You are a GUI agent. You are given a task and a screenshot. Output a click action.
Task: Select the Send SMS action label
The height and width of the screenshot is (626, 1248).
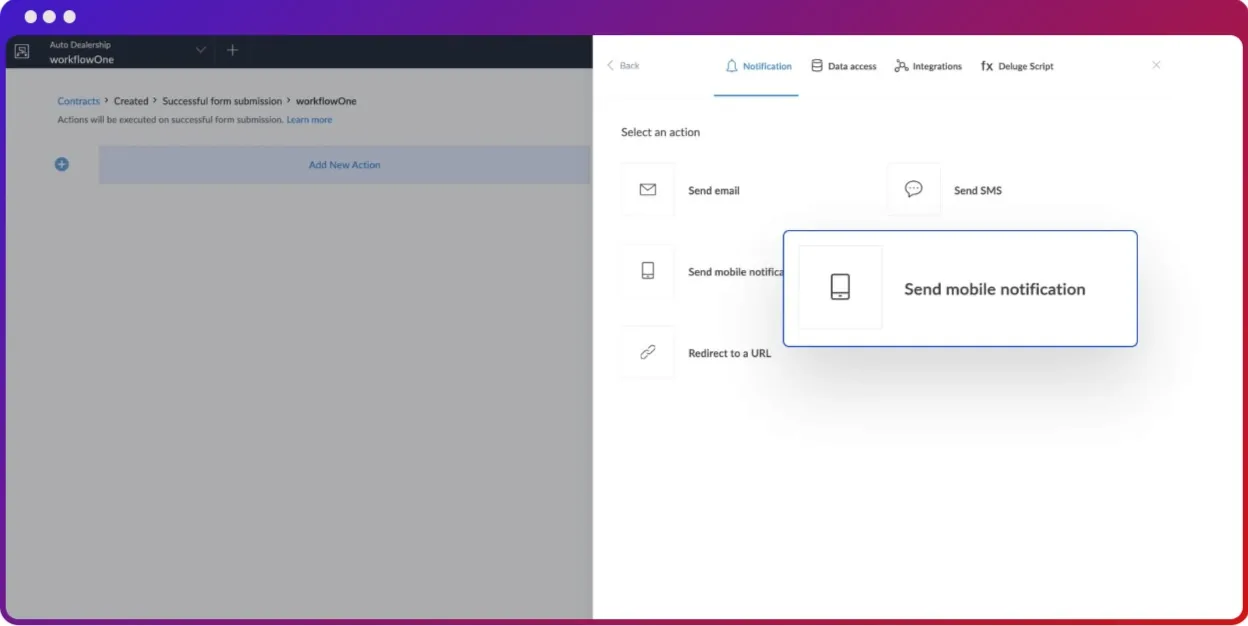point(977,190)
